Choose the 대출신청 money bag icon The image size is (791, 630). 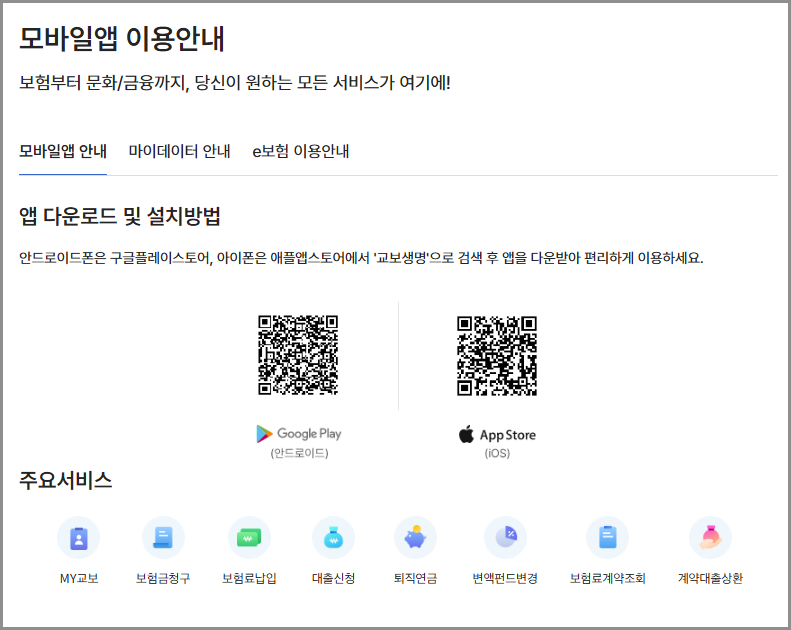click(333, 538)
